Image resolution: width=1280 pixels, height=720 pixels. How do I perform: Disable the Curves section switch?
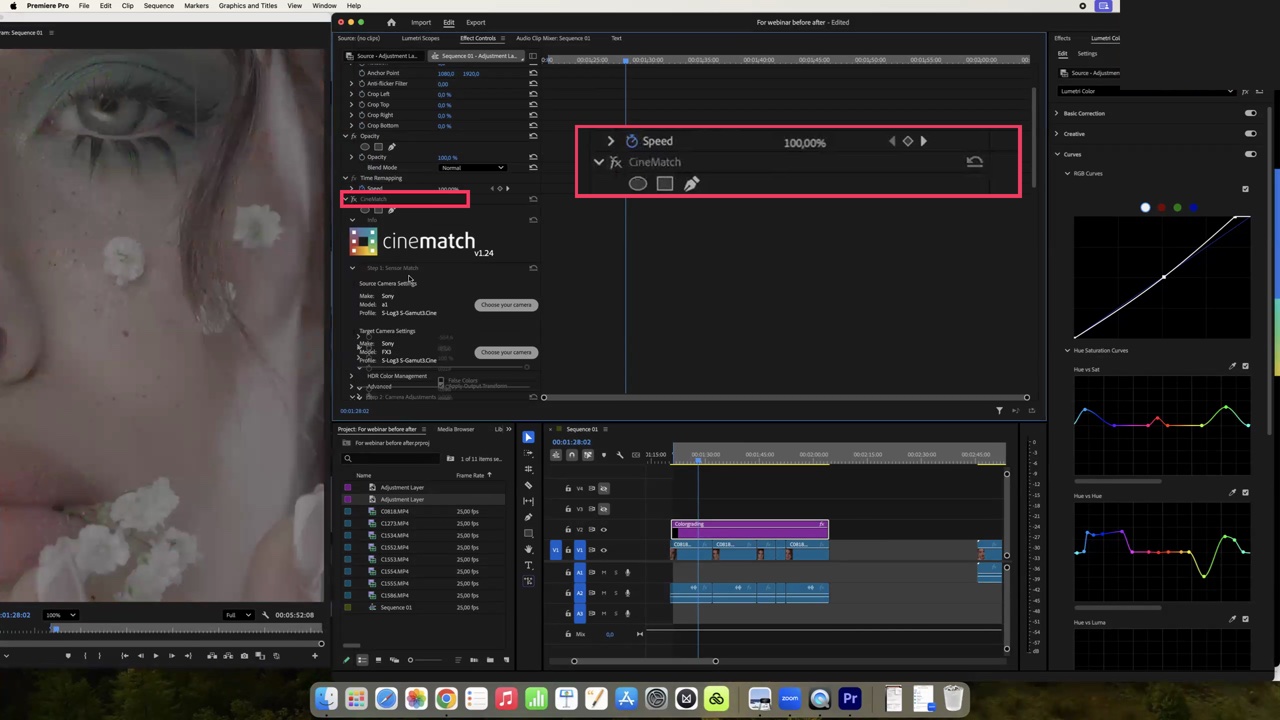(1250, 154)
